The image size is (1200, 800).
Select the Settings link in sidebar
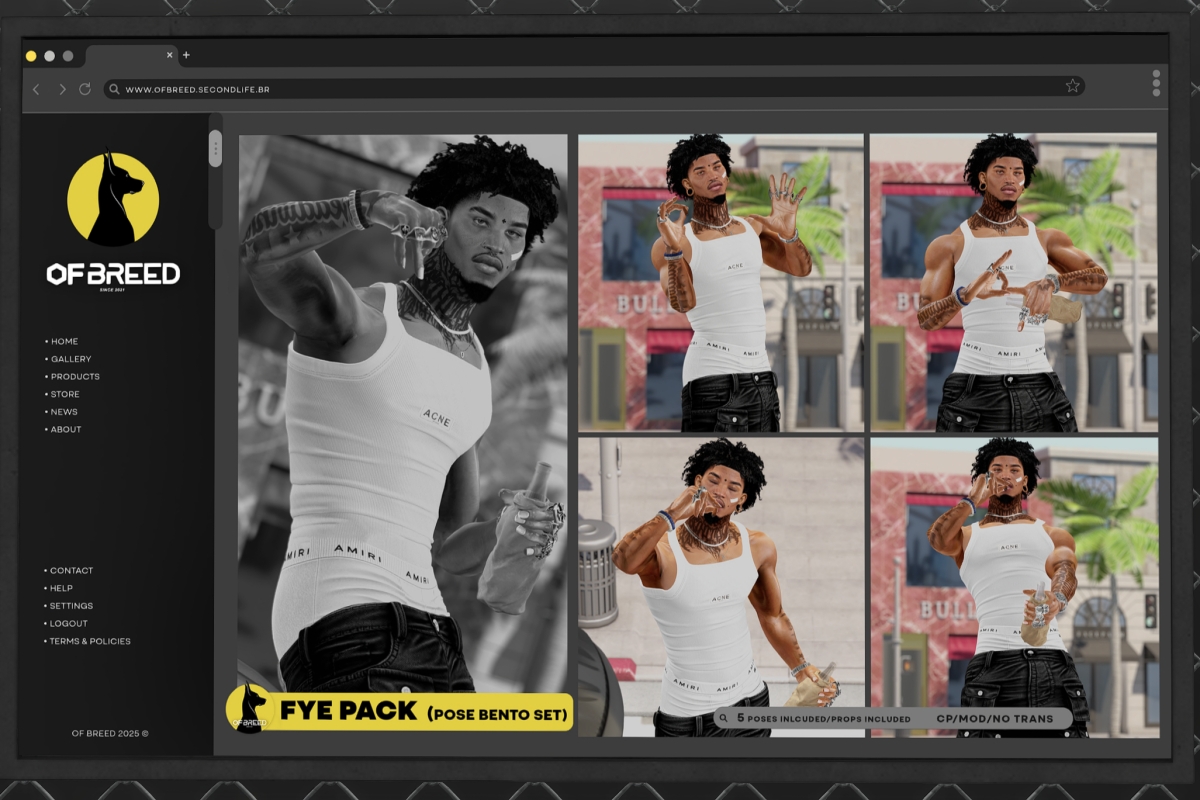pyautogui.click(x=71, y=606)
